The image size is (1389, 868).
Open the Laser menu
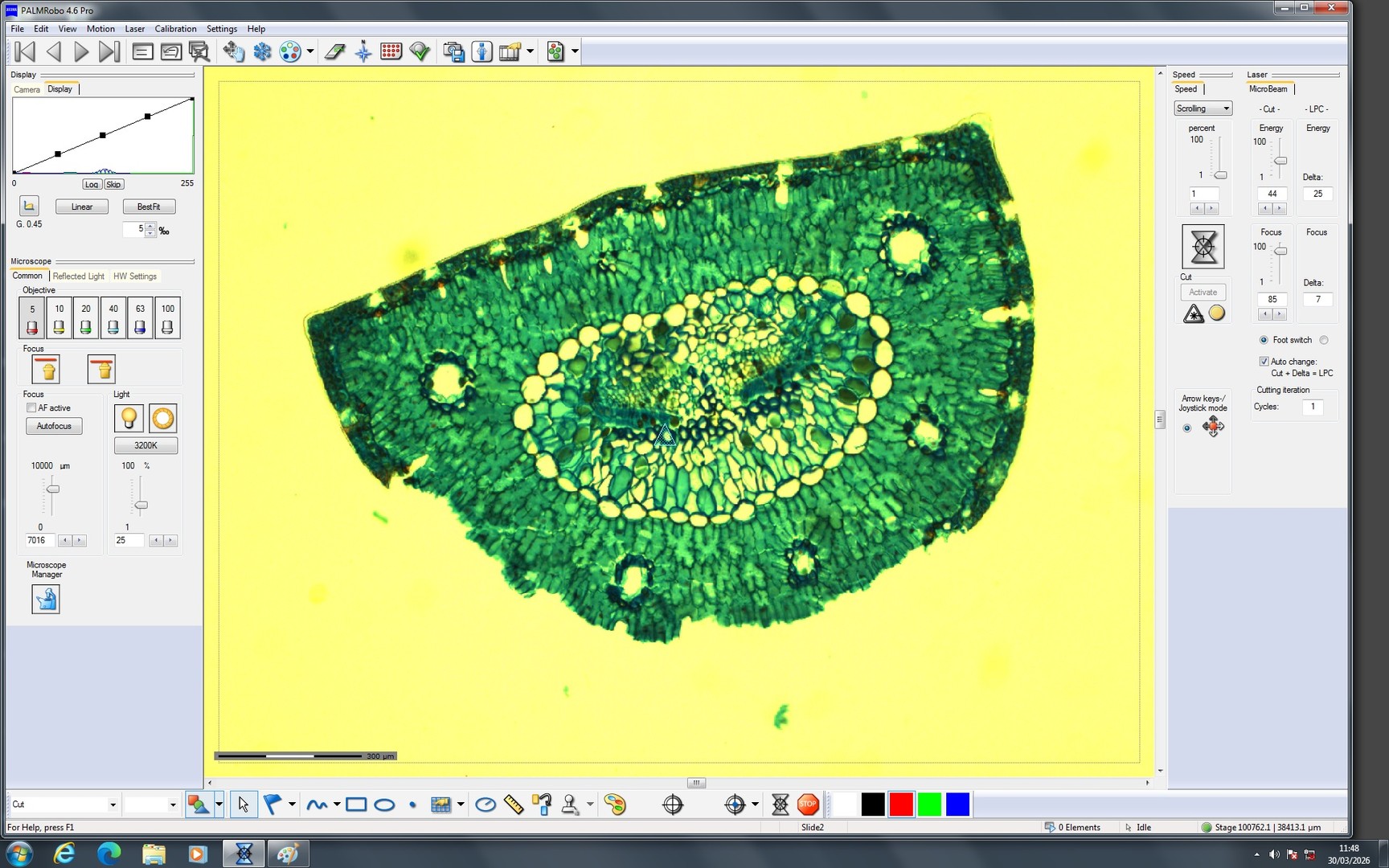(x=134, y=29)
